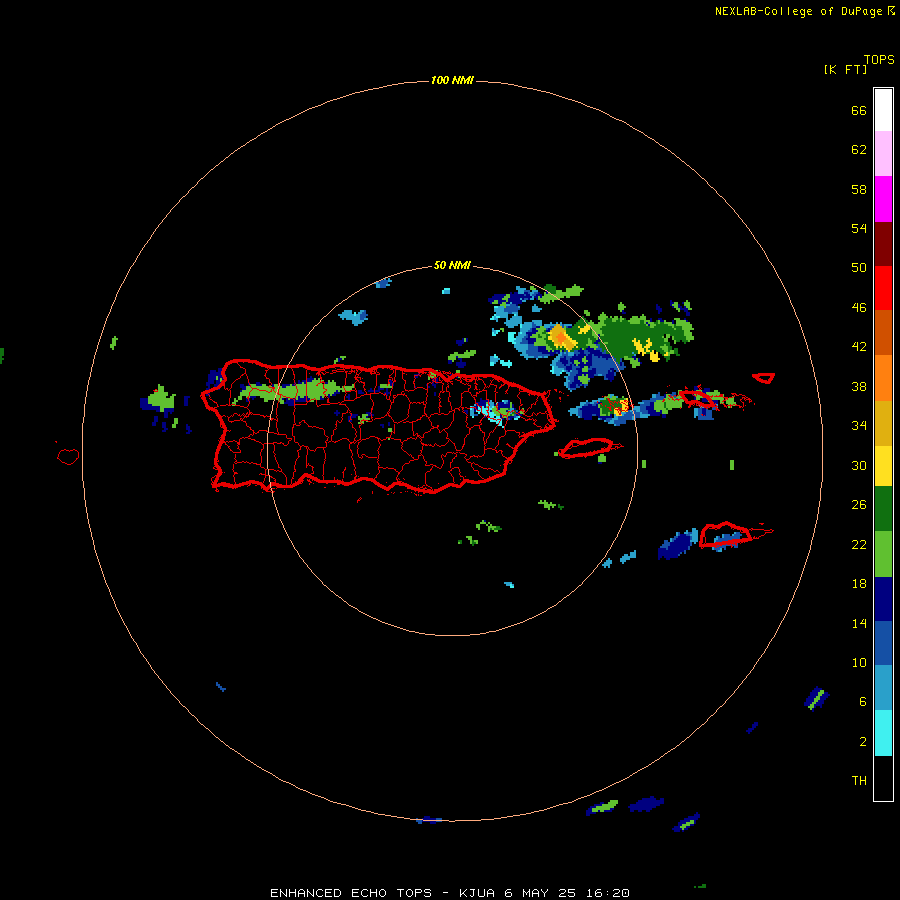The height and width of the screenshot is (900, 900).
Task: Click the legend value 10
Action: click(859, 663)
